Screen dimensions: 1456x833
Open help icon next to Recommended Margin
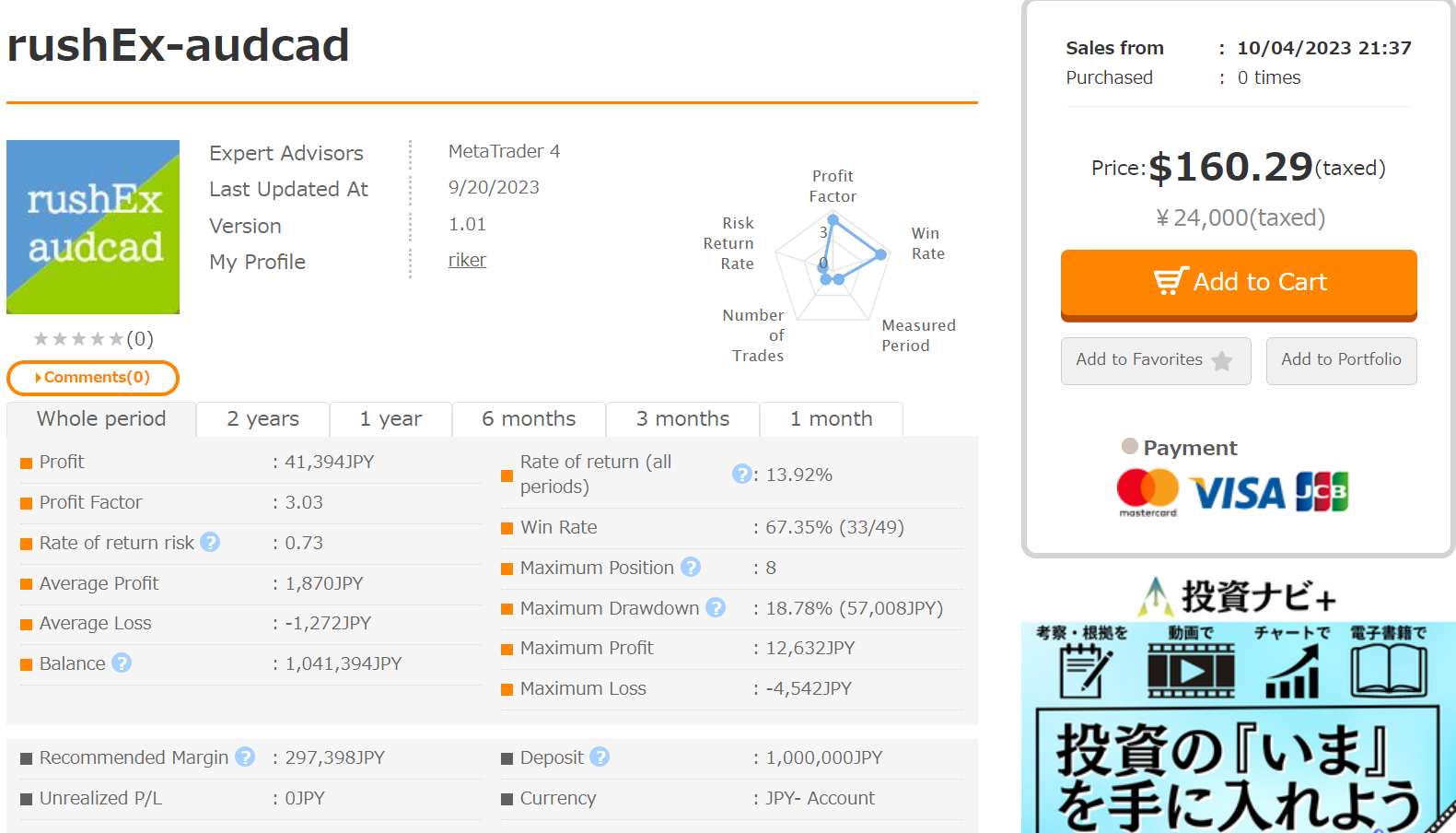point(245,757)
